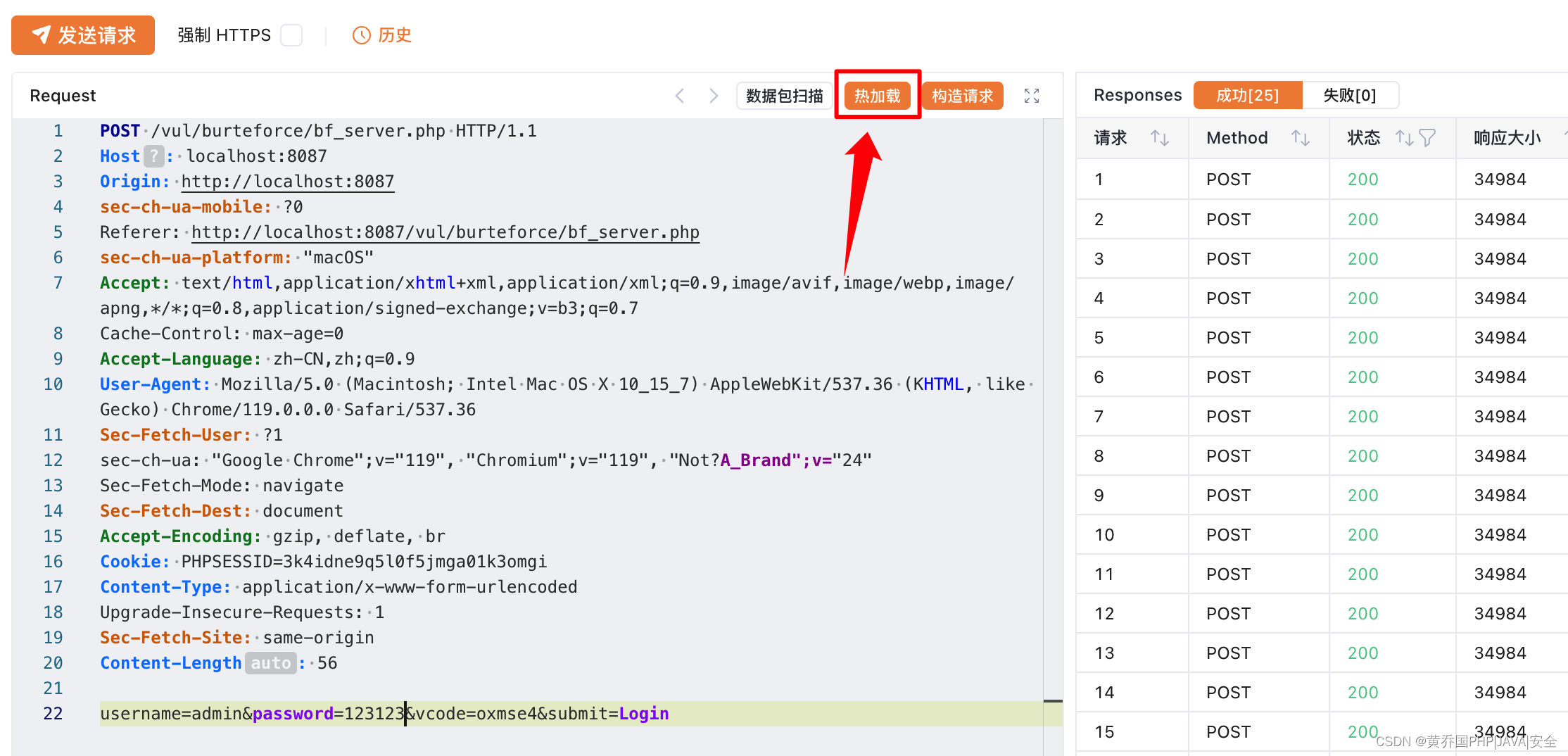Image resolution: width=1568 pixels, height=756 pixels.
Task: Select response row 2
Action: click(x=1322, y=220)
